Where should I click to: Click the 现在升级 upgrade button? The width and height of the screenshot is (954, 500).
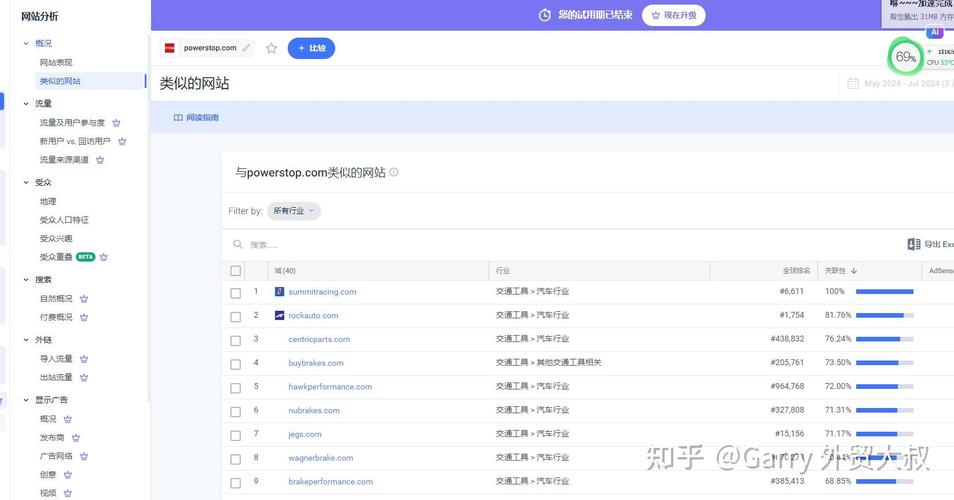(x=674, y=15)
